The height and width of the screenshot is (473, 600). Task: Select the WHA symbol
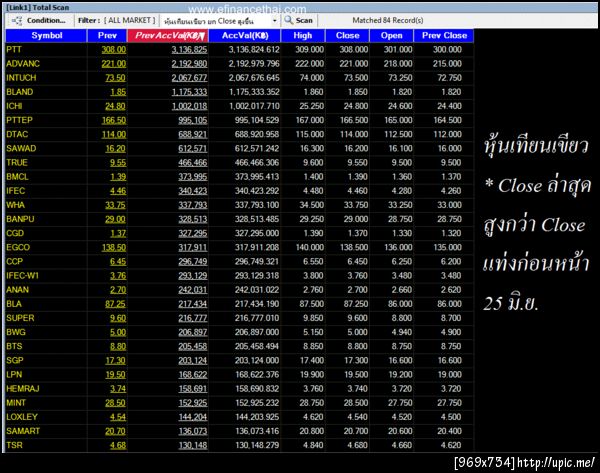click(x=15, y=206)
